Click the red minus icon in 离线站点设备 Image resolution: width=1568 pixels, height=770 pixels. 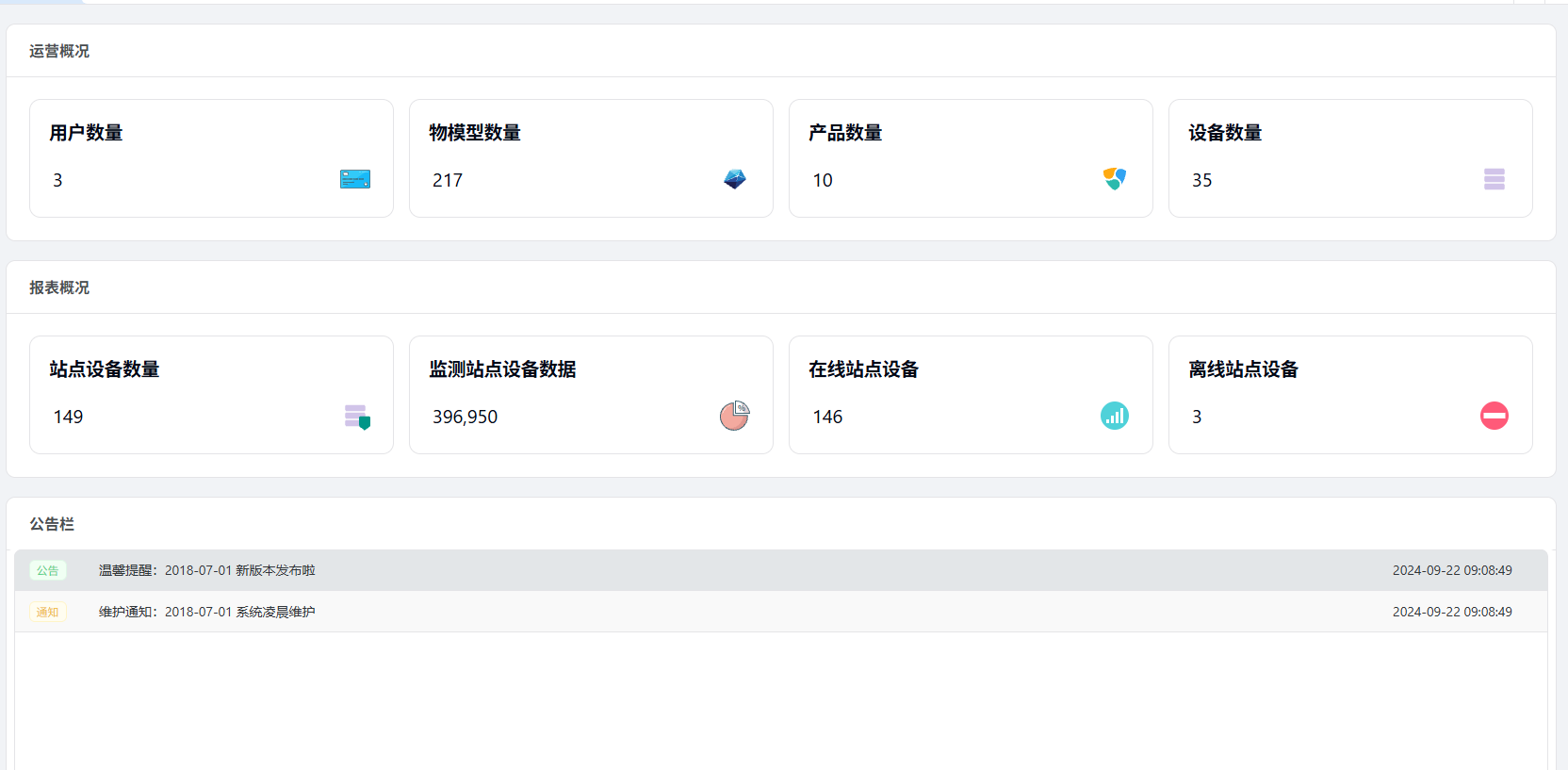point(1494,416)
